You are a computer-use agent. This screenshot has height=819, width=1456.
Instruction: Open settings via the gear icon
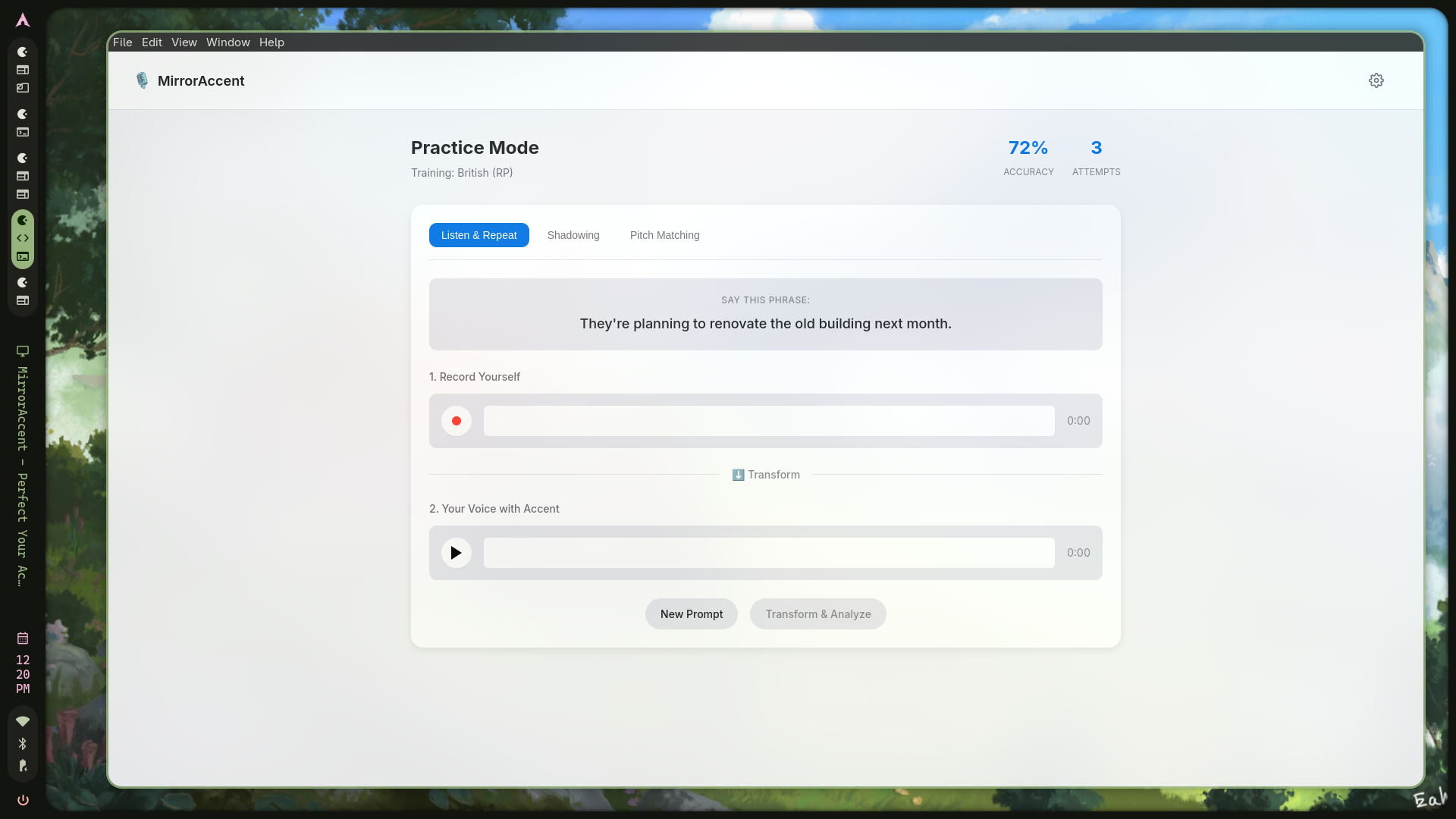[x=1376, y=80]
